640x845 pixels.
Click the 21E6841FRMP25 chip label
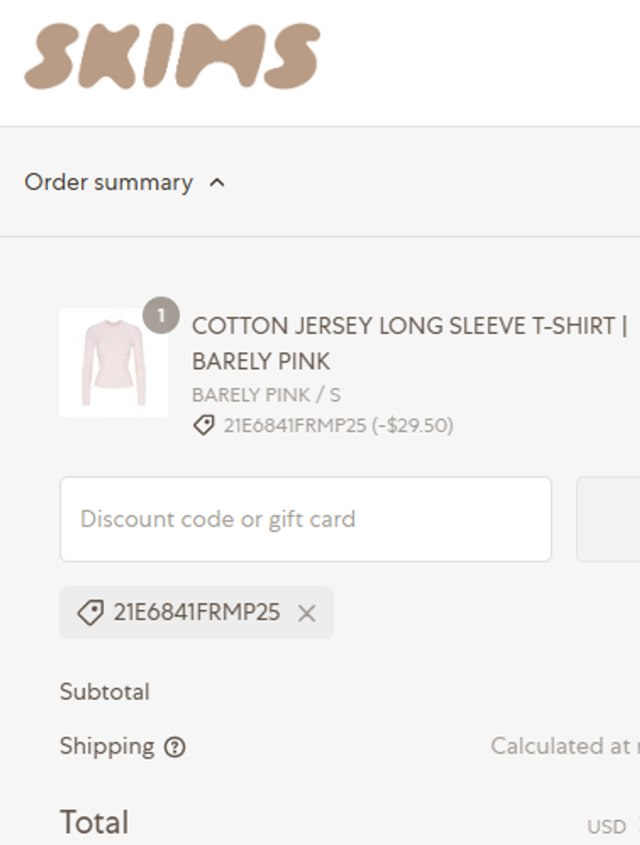(x=196, y=612)
